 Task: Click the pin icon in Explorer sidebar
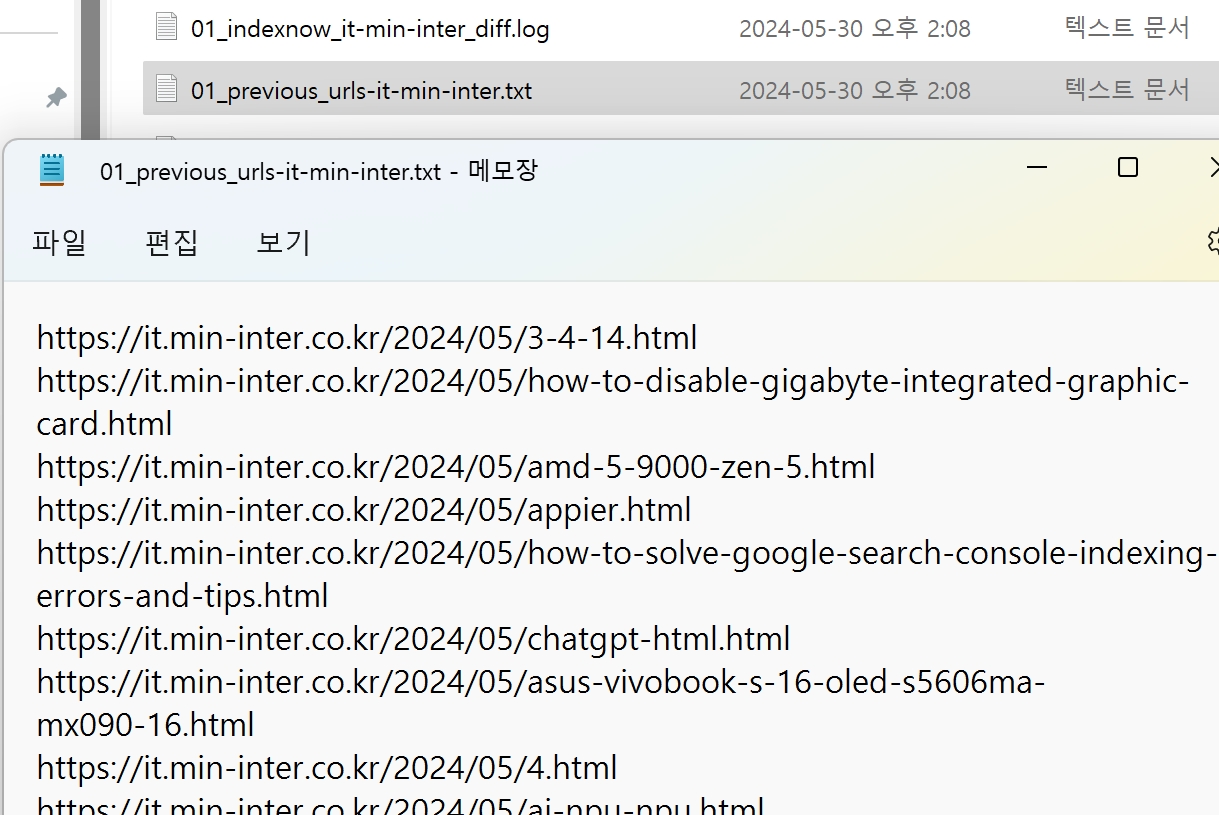pos(57,97)
